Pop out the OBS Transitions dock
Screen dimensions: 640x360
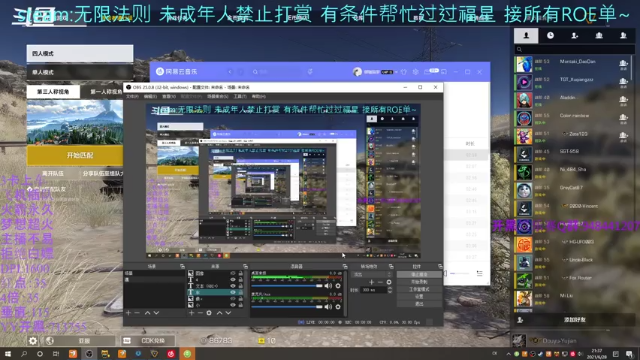391,266
